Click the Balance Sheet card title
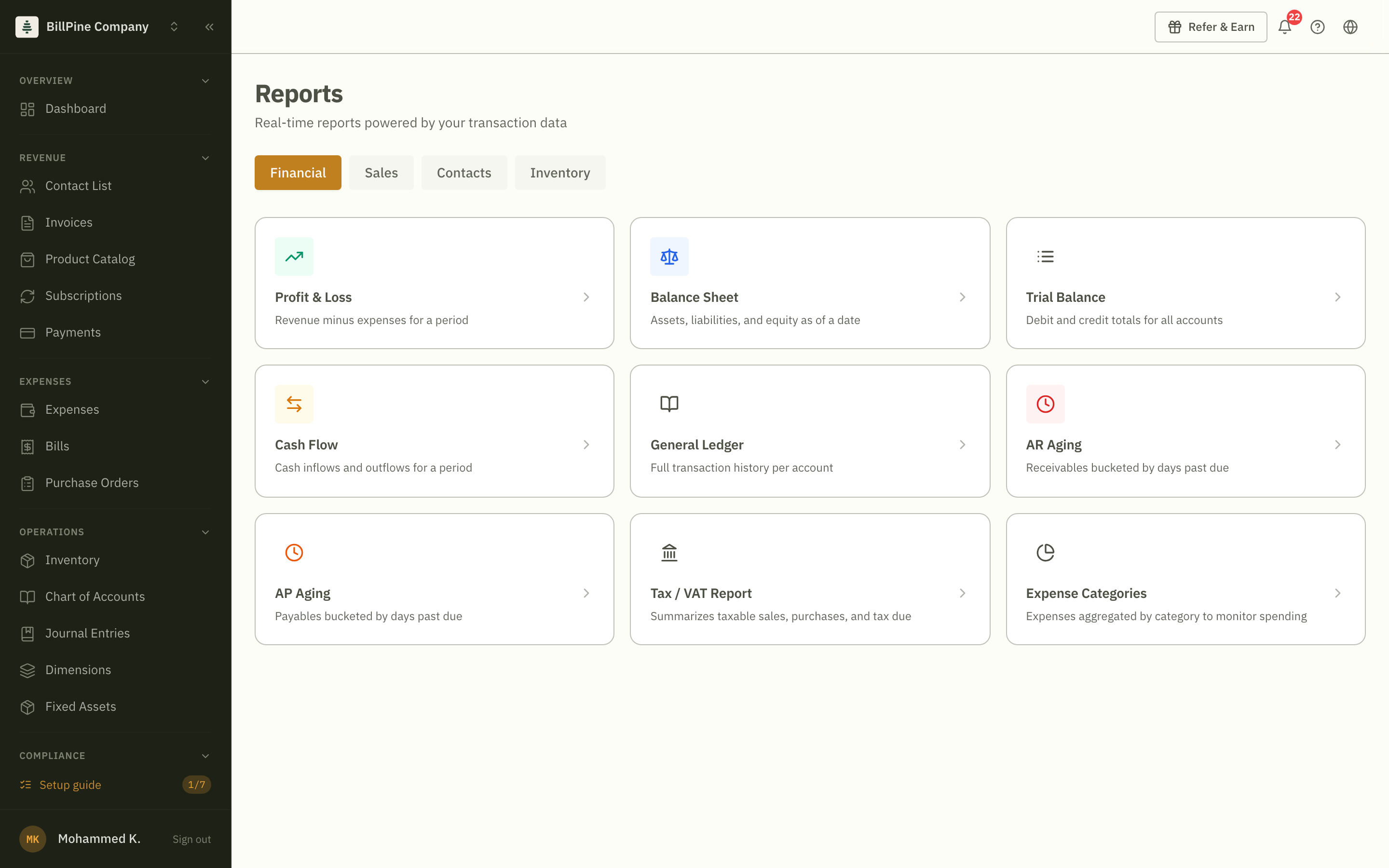The height and width of the screenshot is (868, 1389). point(694,298)
